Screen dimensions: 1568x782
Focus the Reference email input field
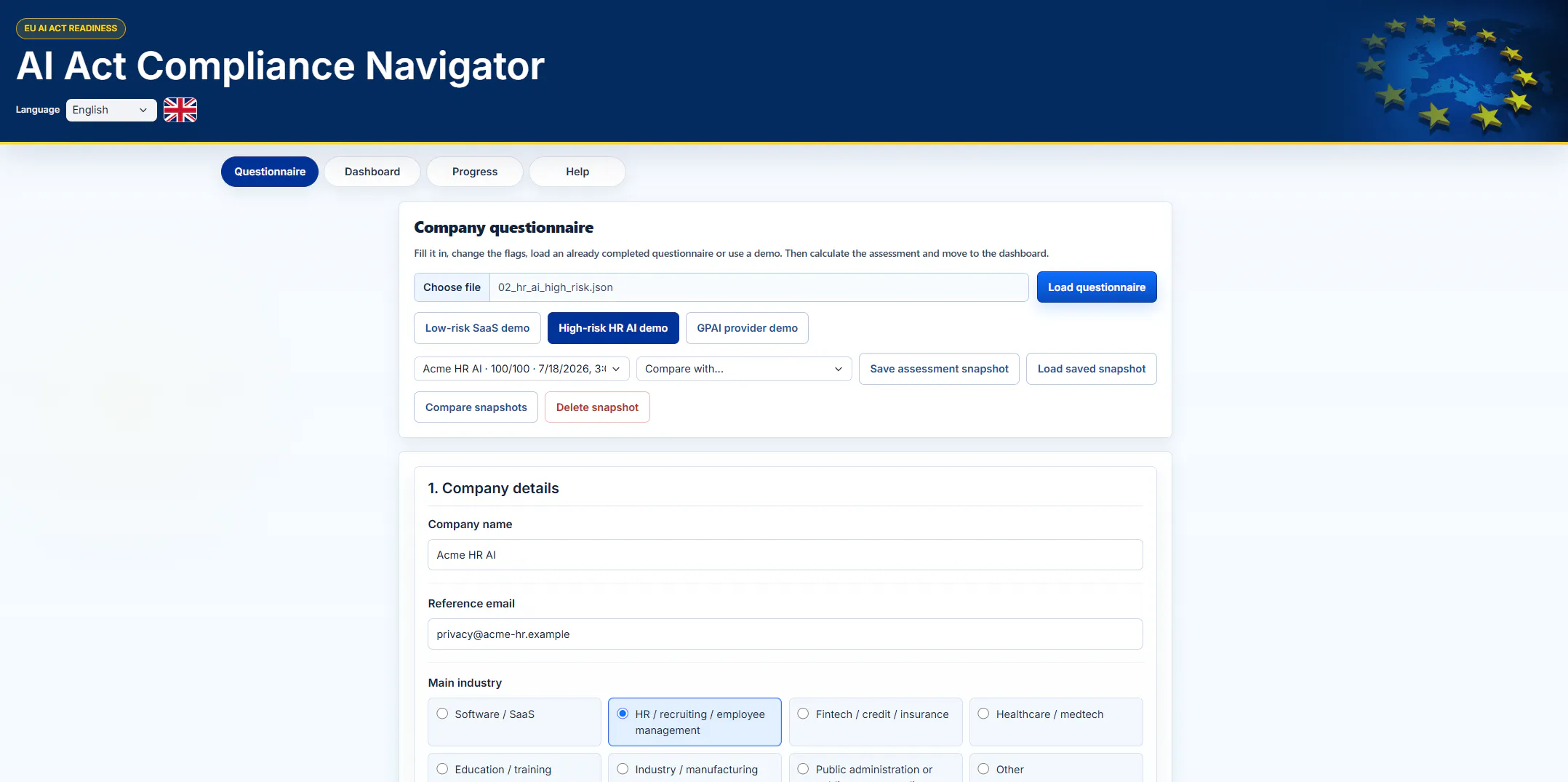coord(785,634)
